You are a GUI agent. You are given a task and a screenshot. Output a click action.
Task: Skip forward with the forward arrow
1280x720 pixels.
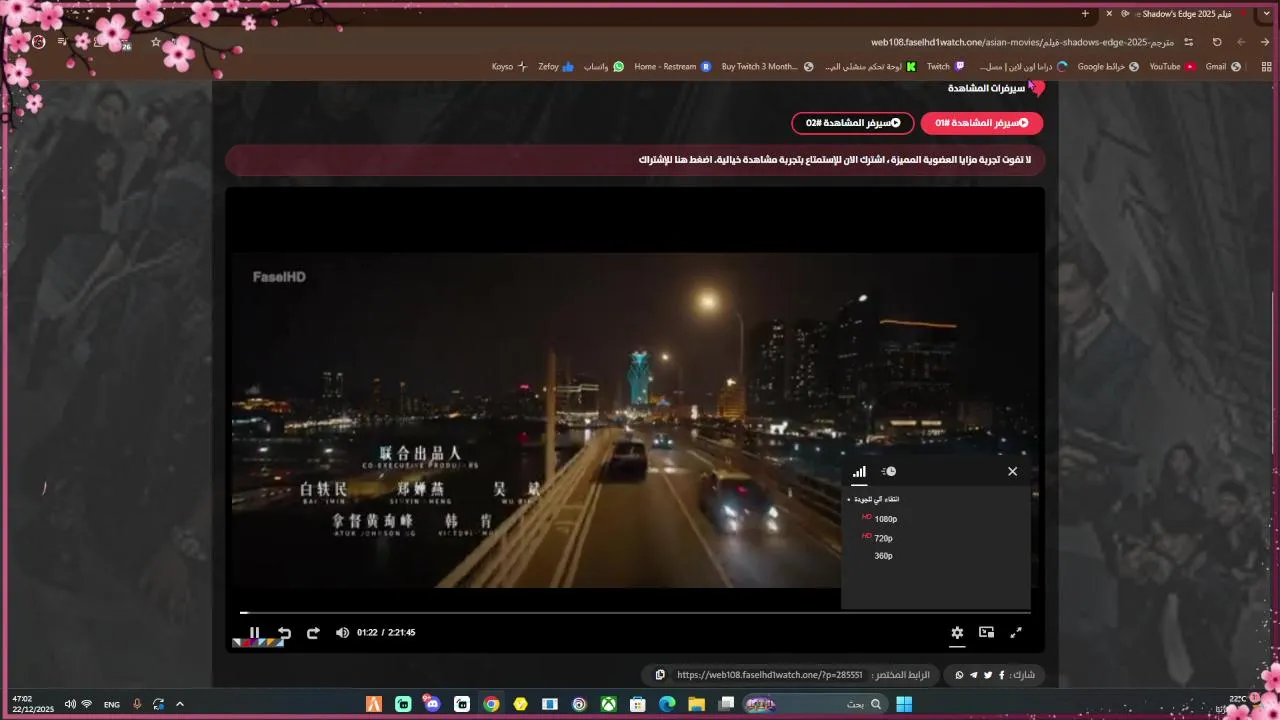tap(313, 632)
